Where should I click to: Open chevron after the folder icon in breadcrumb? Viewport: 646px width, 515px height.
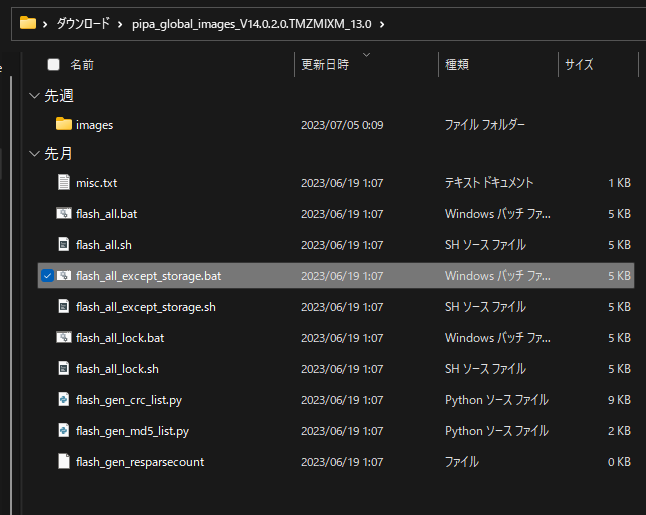(x=45, y=24)
